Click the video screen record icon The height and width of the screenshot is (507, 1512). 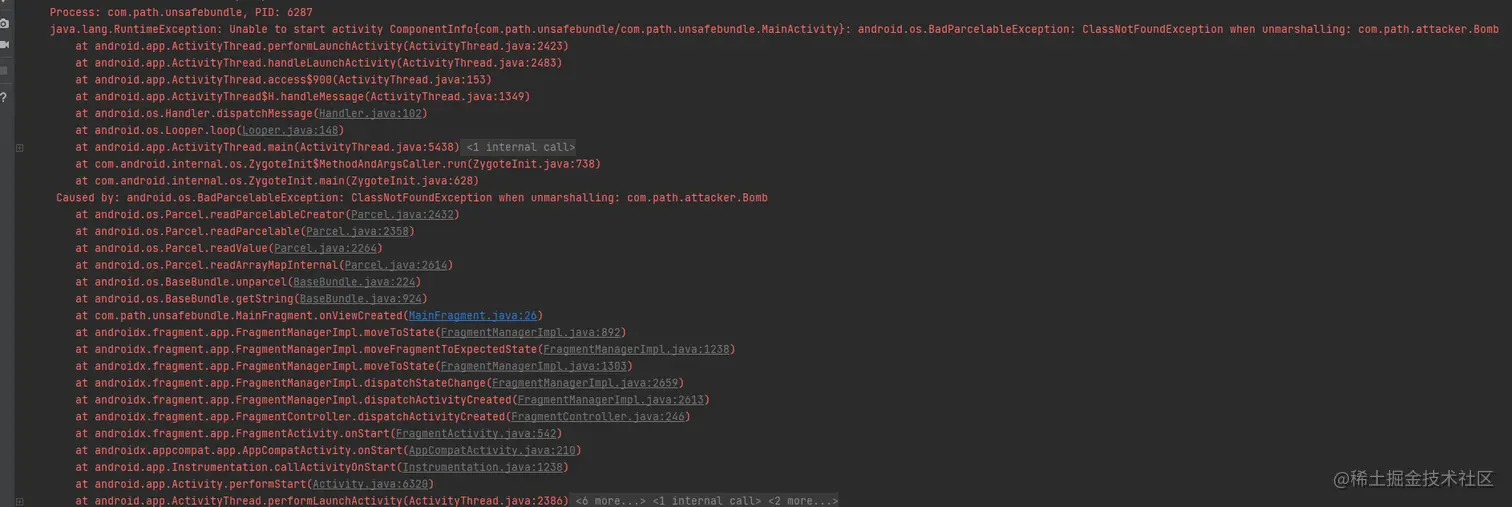(x=4, y=45)
